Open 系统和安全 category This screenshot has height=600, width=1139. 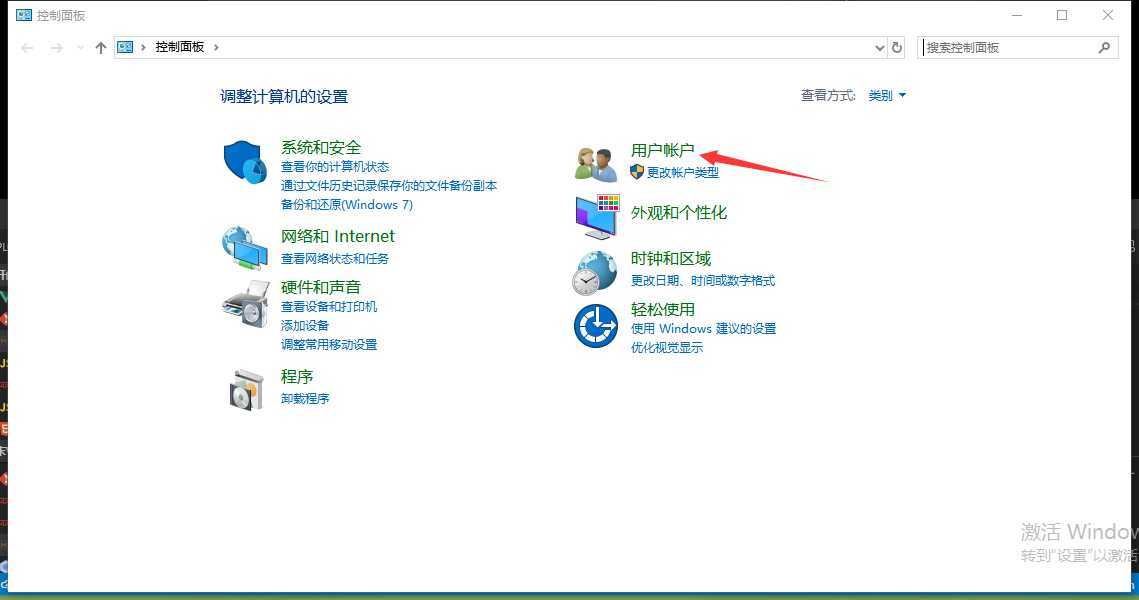tap(321, 147)
